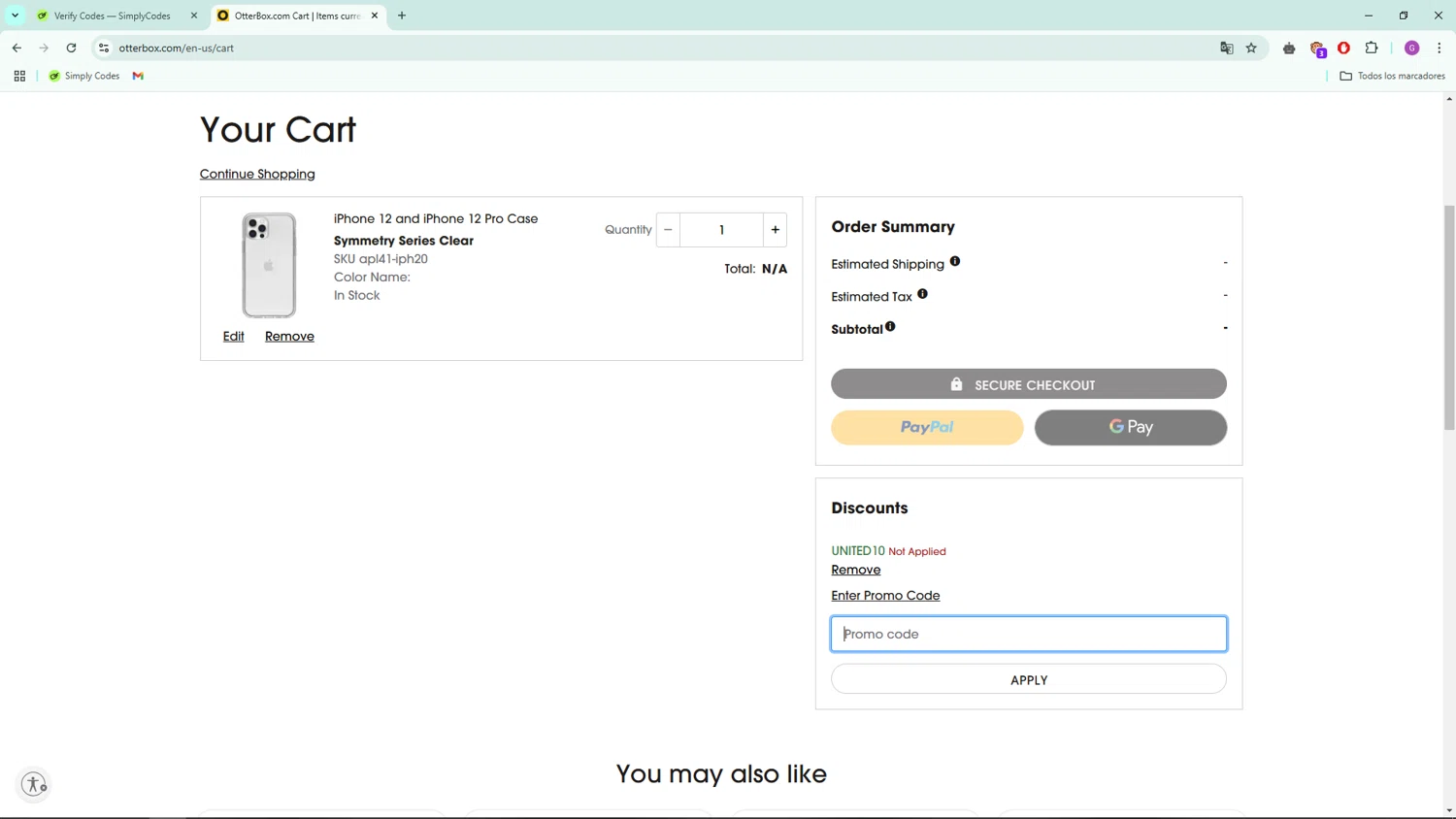
Task: Edit the Symmetry Series Clear item
Action: [233, 336]
